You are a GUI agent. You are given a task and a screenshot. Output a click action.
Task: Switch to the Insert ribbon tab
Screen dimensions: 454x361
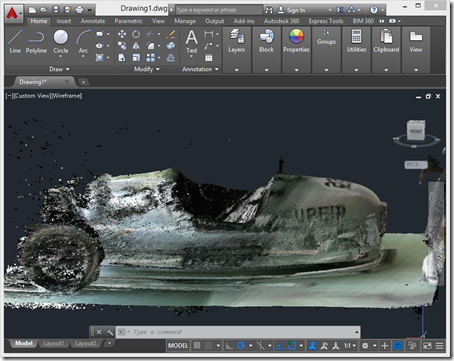pos(64,21)
